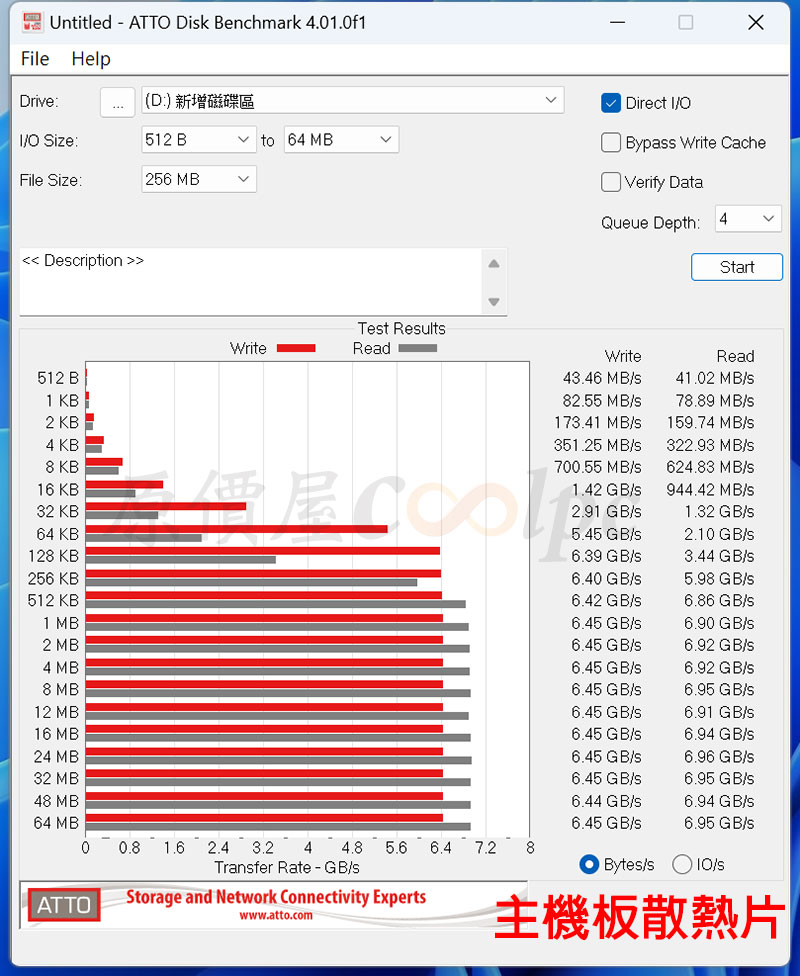800x976 pixels.
Task: Enable Bypass Write Cache checkbox
Action: point(611,143)
